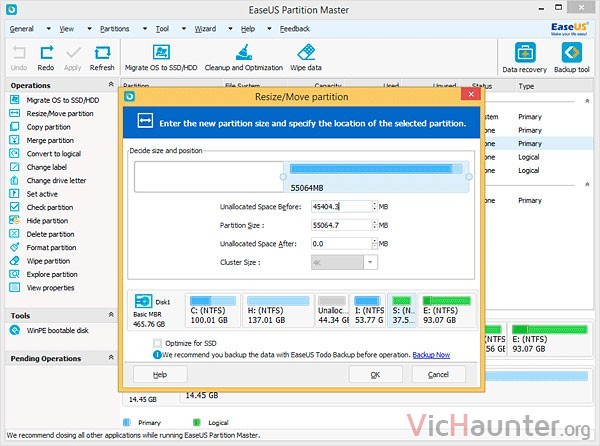This screenshot has height=446, width=600.
Task: Focus the Unallocated Space After field
Action: tap(341, 244)
